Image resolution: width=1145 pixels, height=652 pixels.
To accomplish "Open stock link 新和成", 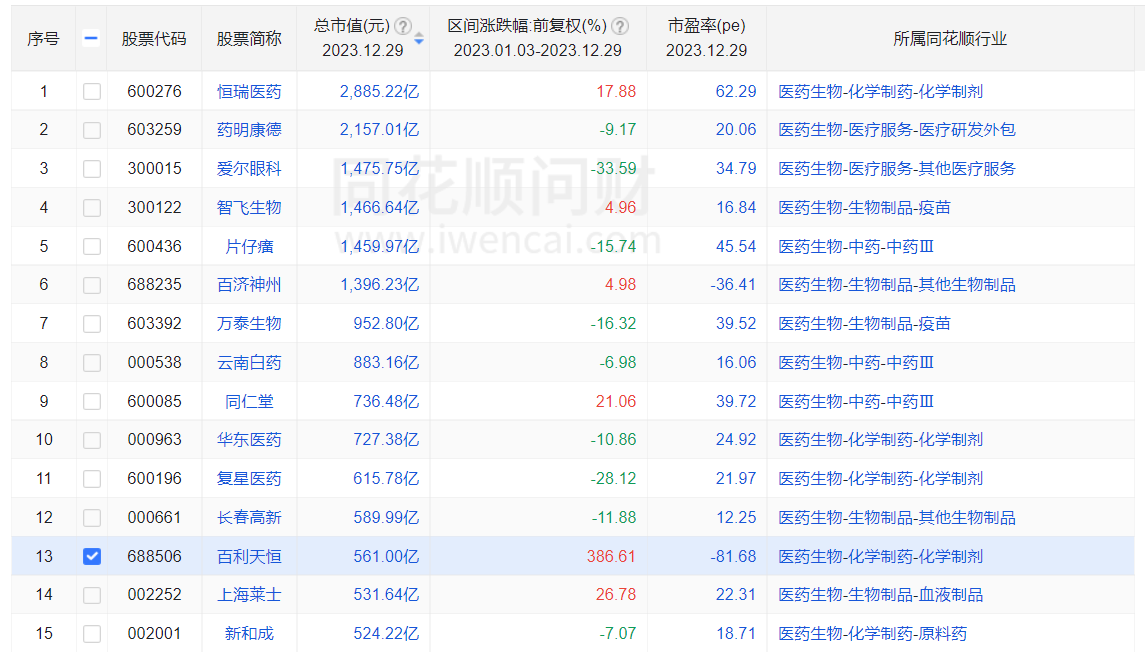I will pyautogui.click(x=249, y=633).
